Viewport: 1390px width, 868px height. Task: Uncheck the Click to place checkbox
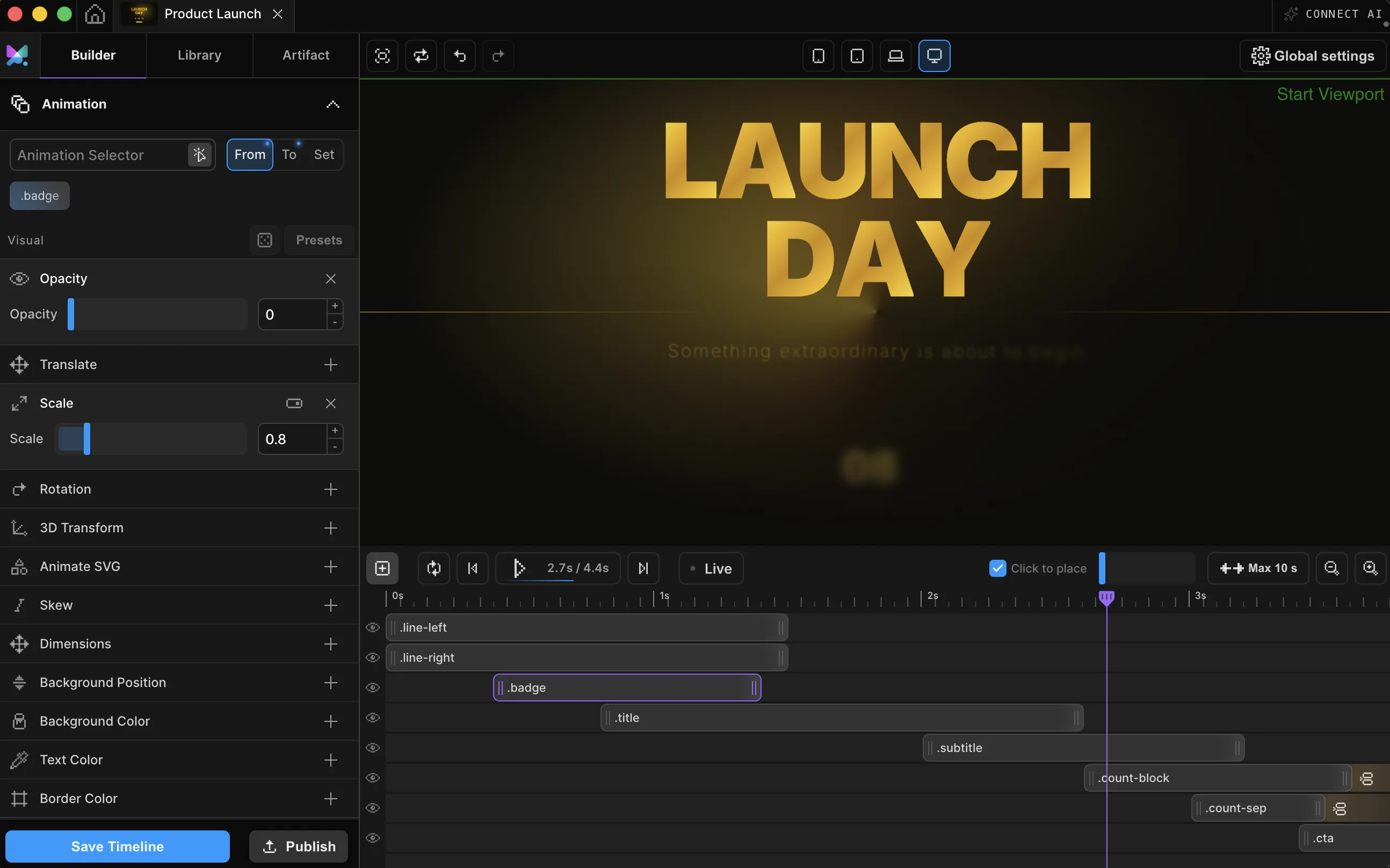(x=997, y=568)
